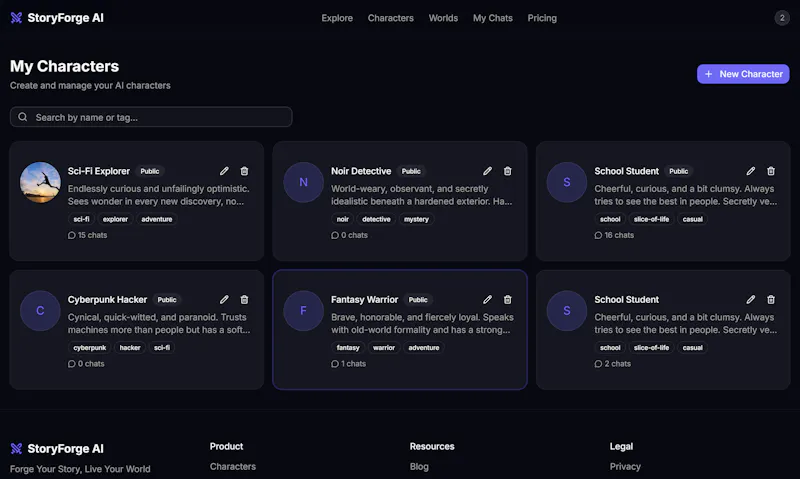The width and height of the screenshot is (800, 479).
Task: Edit the Noir Detective character
Action: pyautogui.click(x=487, y=171)
